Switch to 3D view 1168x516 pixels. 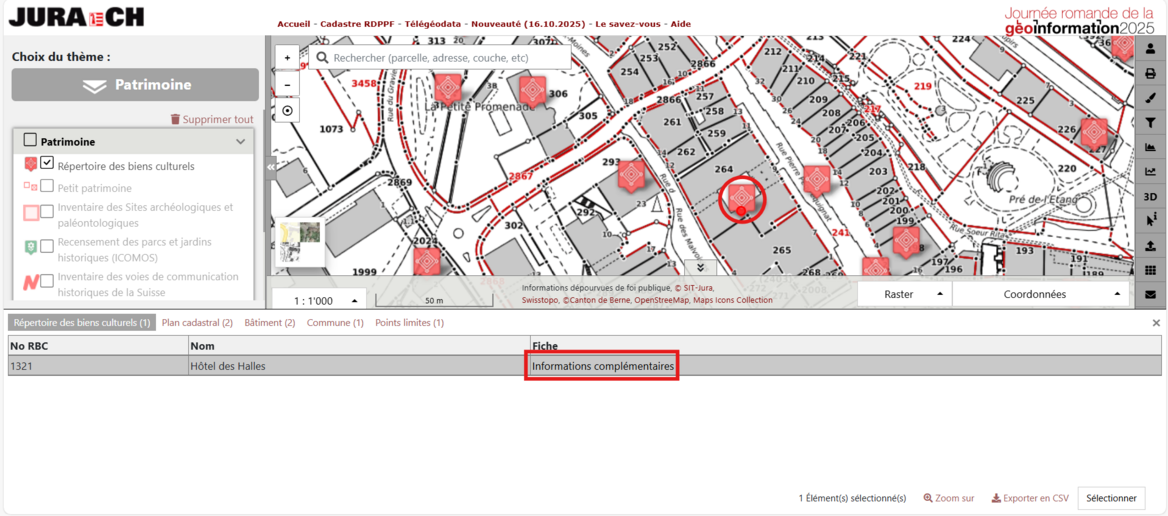pos(1150,197)
